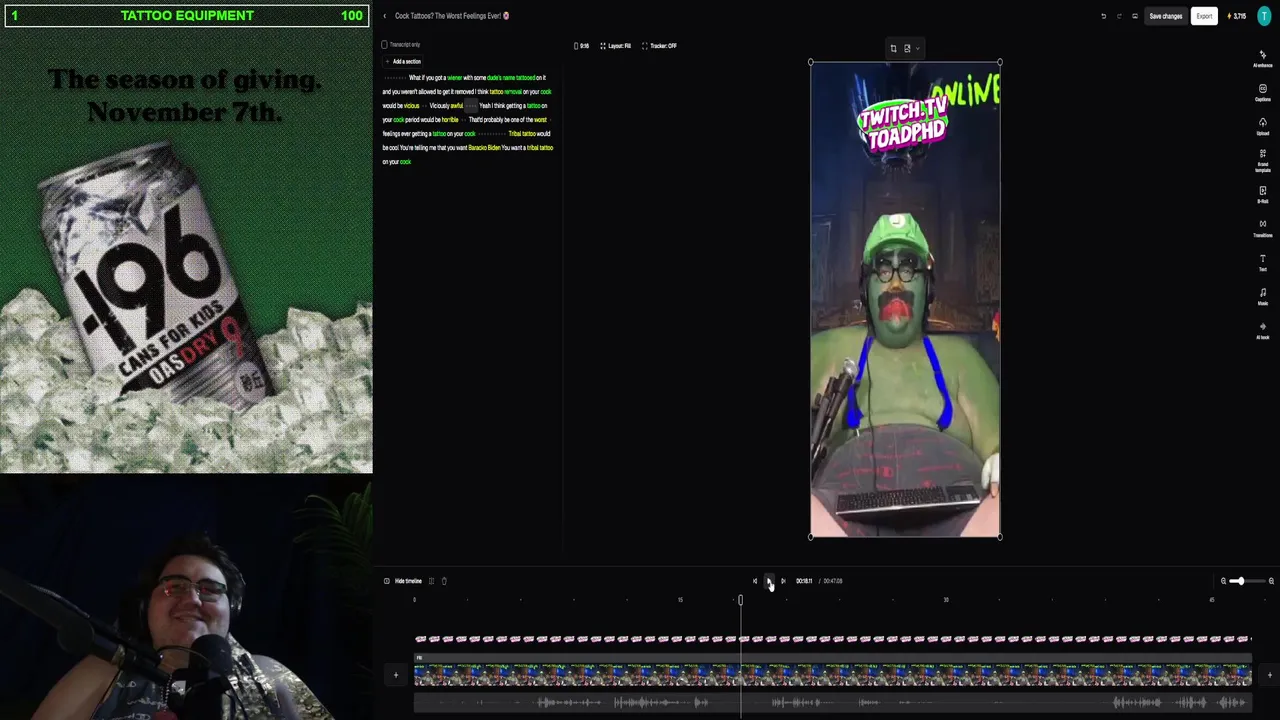The width and height of the screenshot is (1280, 720).
Task: Toggle the Tracker: OFF setting
Action: pyautogui.click(x=659, y=46)
